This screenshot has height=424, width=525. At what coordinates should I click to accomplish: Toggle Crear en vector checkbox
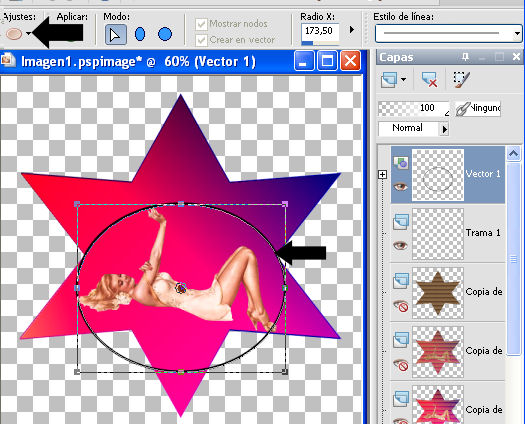tap(201, 40)
